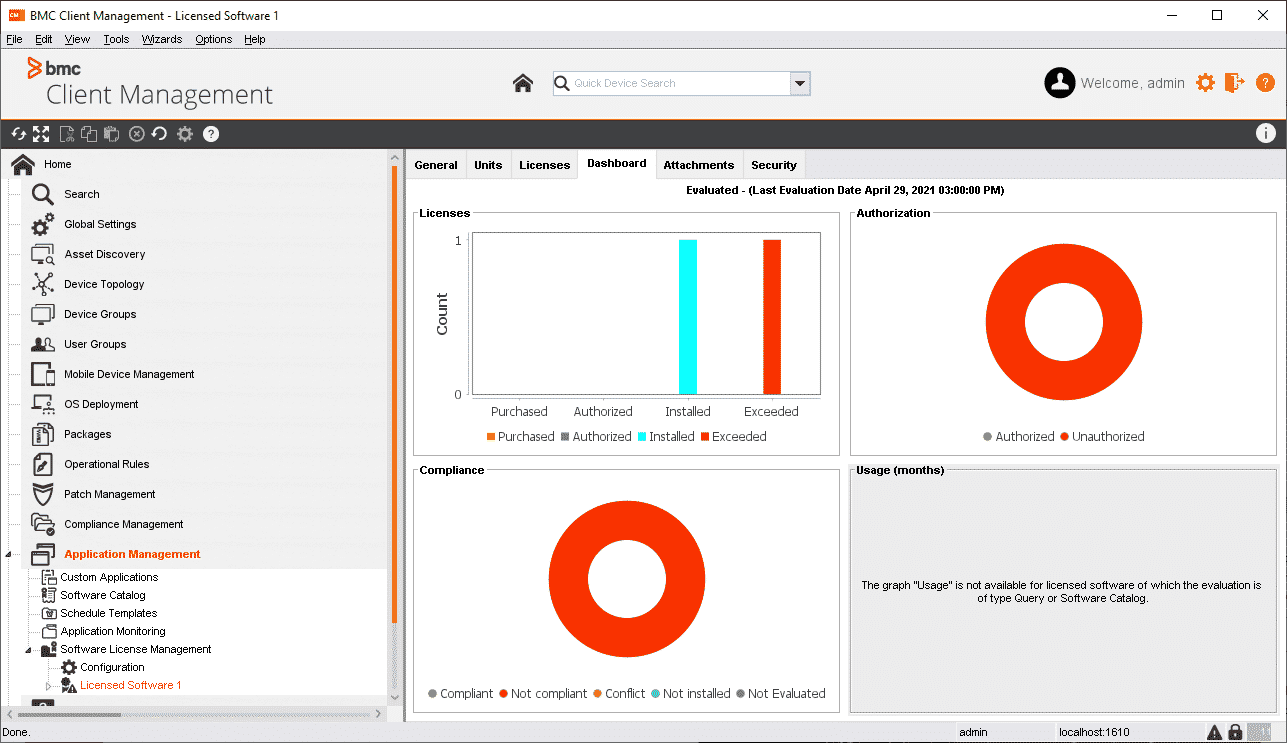This screenshot has width=1287, height=743.
Task: Click the Asset Discovery monitor icon
Action: pyautogui.click(x=43, y=254)
